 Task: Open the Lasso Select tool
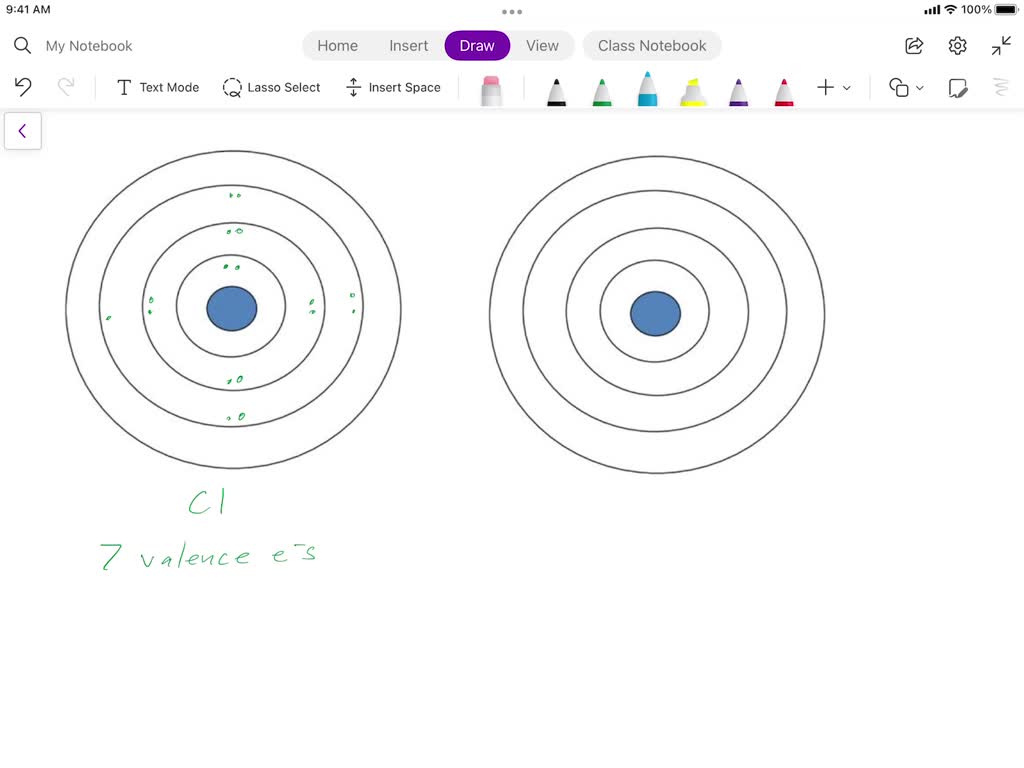271,88
